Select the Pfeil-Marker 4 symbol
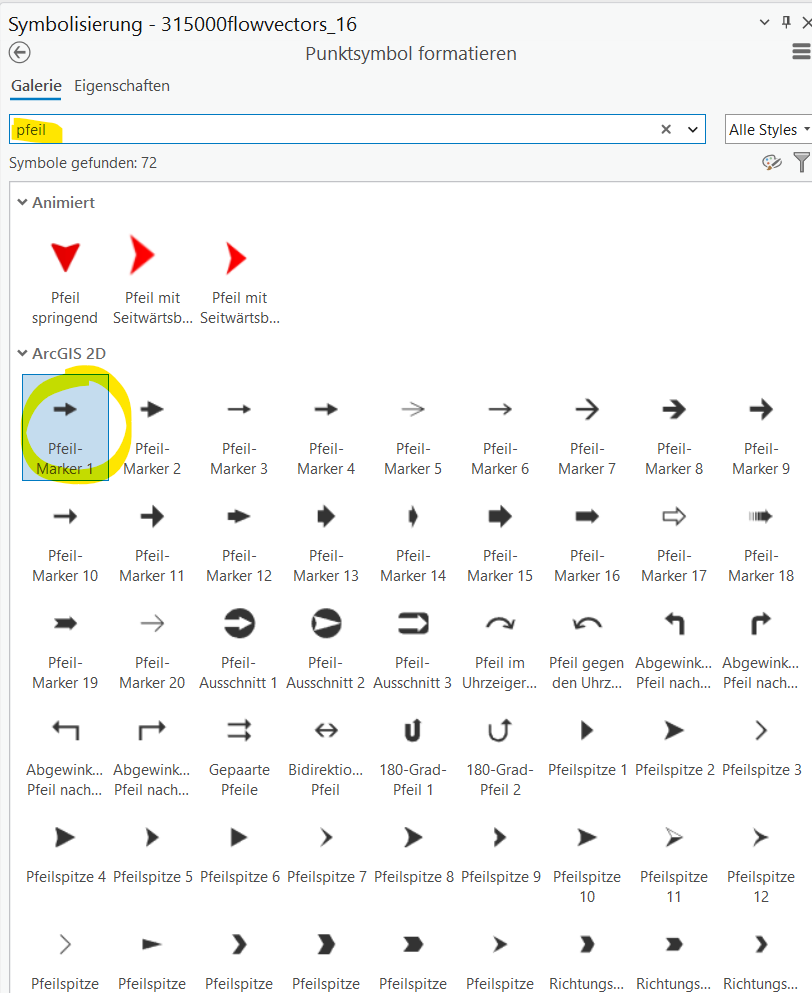This screenshot has width=812, height=993. pyautogui.click(x=326, y=427)
